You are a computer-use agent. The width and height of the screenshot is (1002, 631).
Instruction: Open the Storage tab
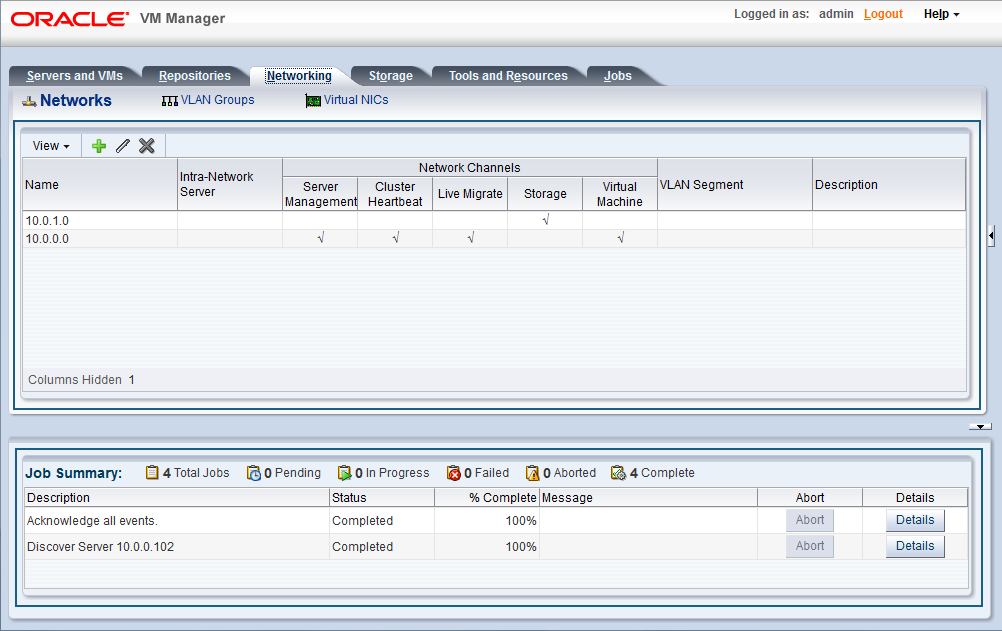390,75
